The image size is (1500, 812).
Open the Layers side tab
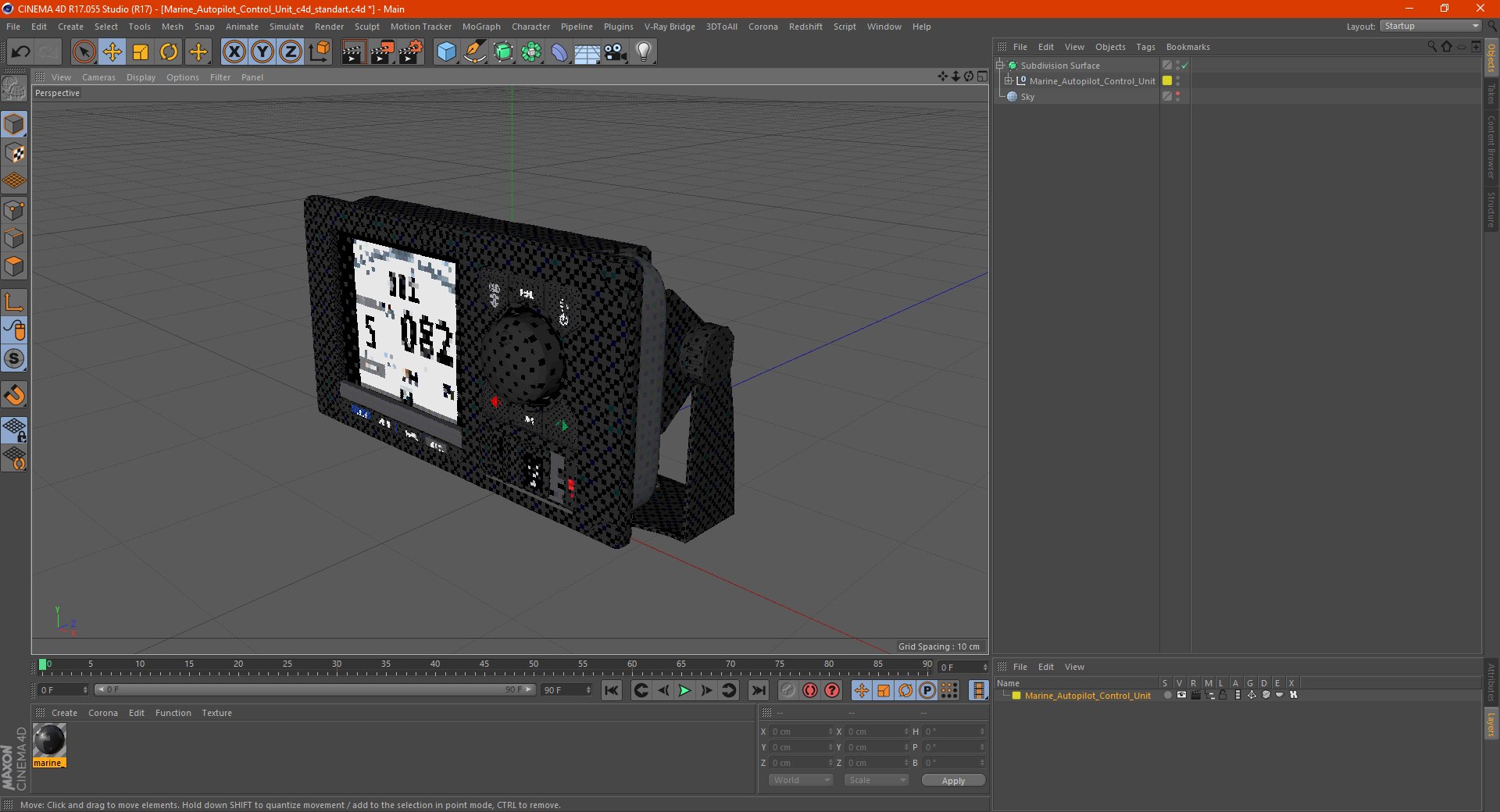pyautogui.click(x=1491, y=724)
